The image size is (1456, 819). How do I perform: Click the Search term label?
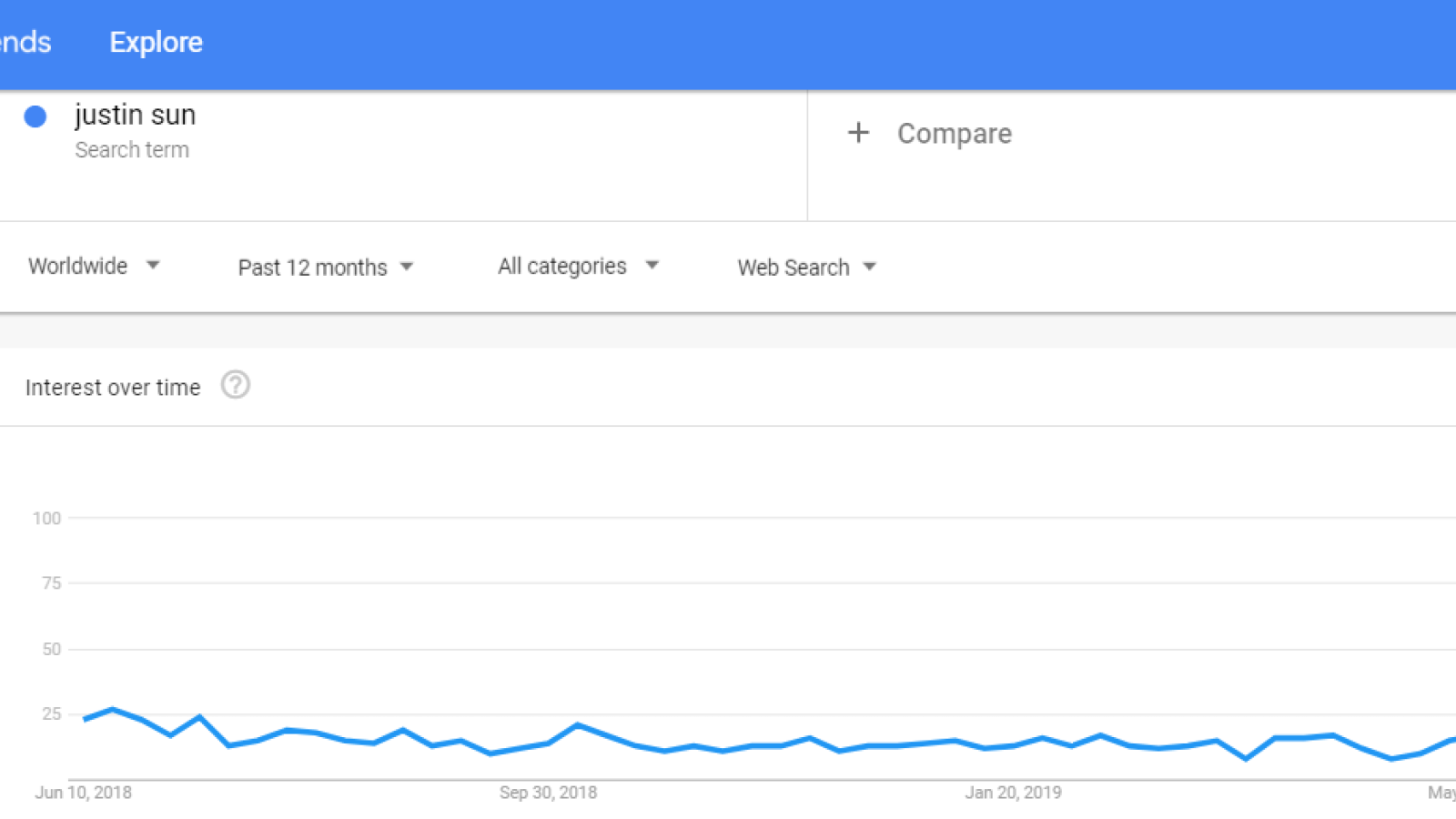(132, 150)
